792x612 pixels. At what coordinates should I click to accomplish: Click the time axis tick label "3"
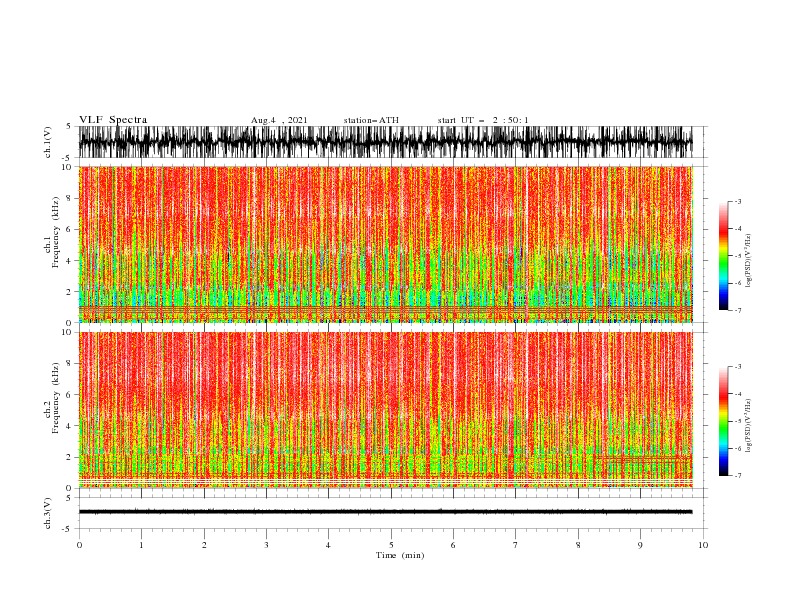click(x=266, y=545)
